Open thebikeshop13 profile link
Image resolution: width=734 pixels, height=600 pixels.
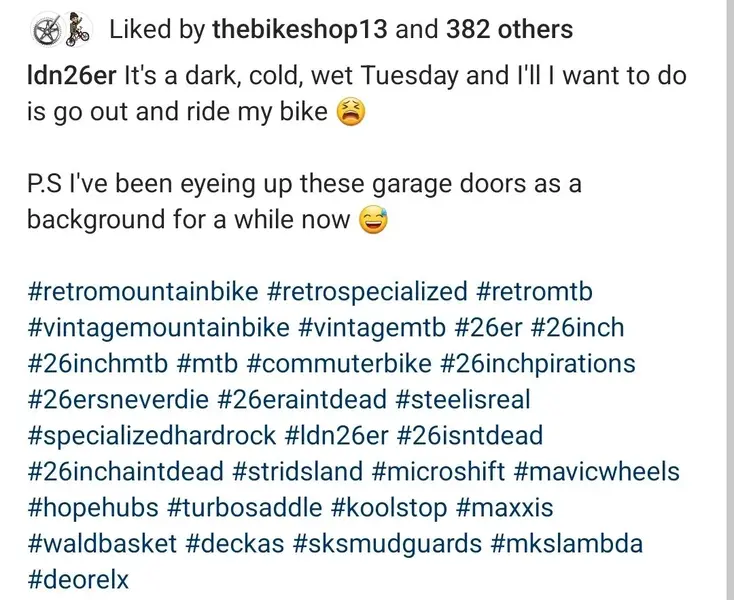point(300,29)
